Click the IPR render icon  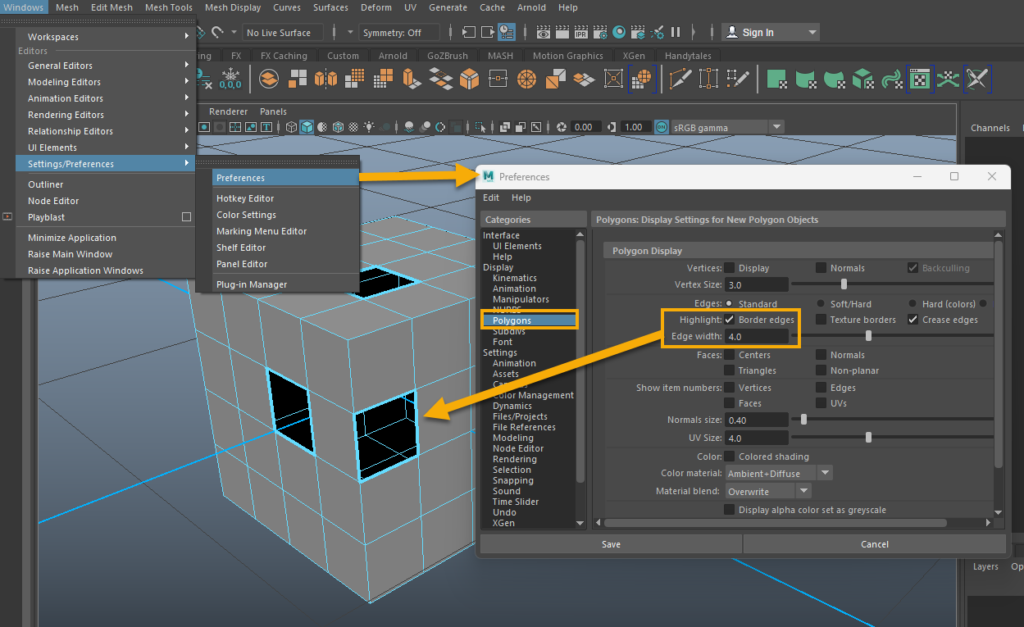tap(581, 32)
